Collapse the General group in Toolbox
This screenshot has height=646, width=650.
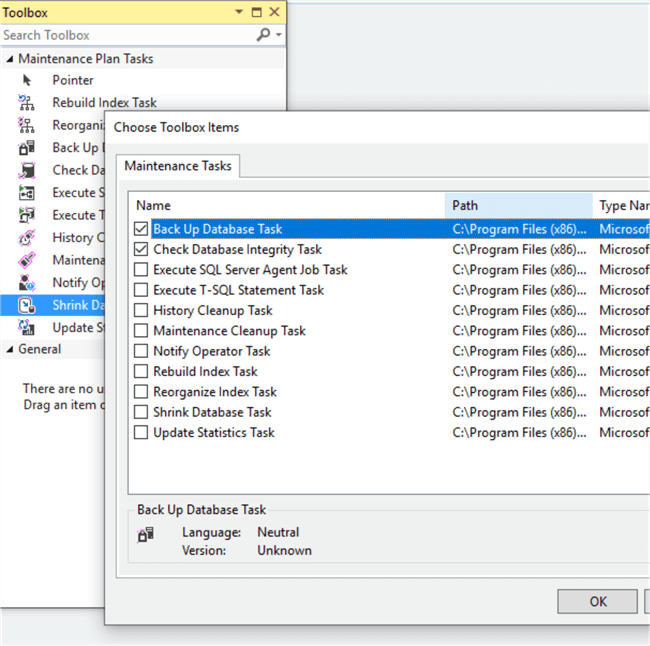point(9,350)
